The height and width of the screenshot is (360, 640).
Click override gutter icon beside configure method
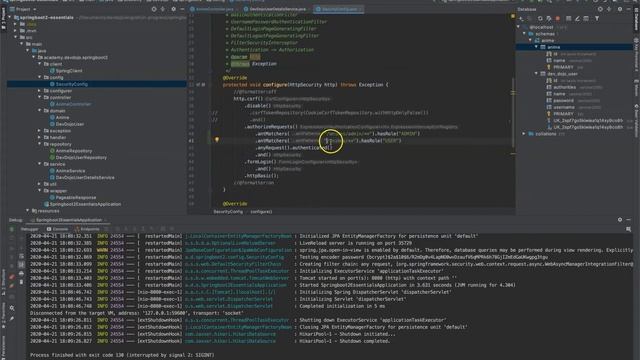[x=198, y=85]
